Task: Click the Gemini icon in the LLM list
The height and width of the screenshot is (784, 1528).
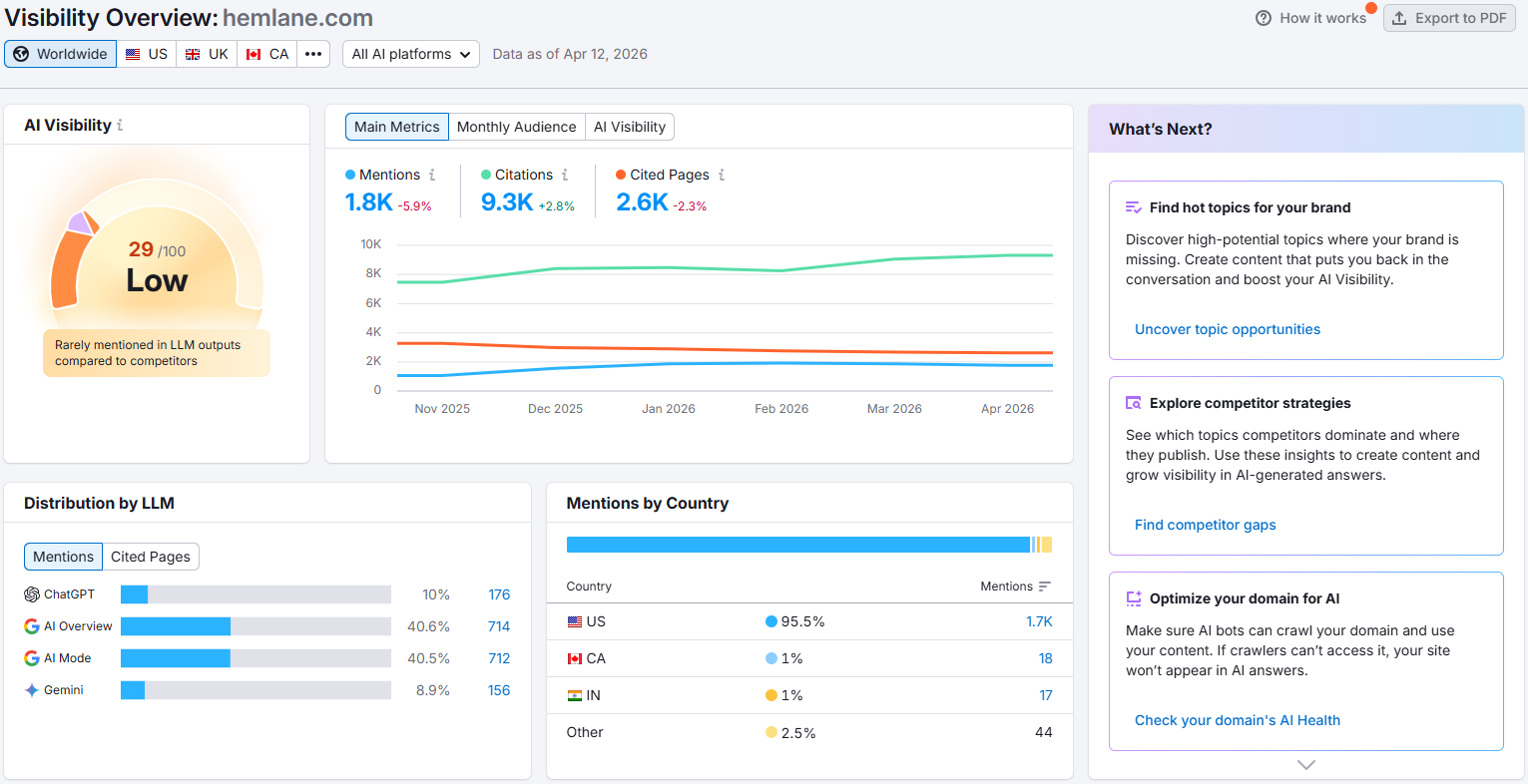Action: [x=30, y=689]
